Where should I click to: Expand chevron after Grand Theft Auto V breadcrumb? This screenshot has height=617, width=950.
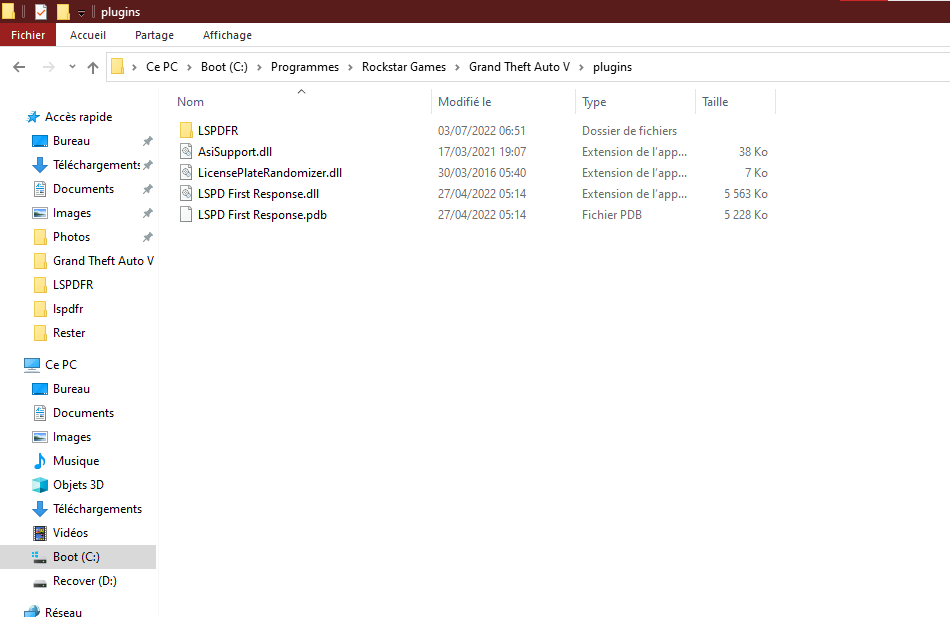click(x=582, y=67)
